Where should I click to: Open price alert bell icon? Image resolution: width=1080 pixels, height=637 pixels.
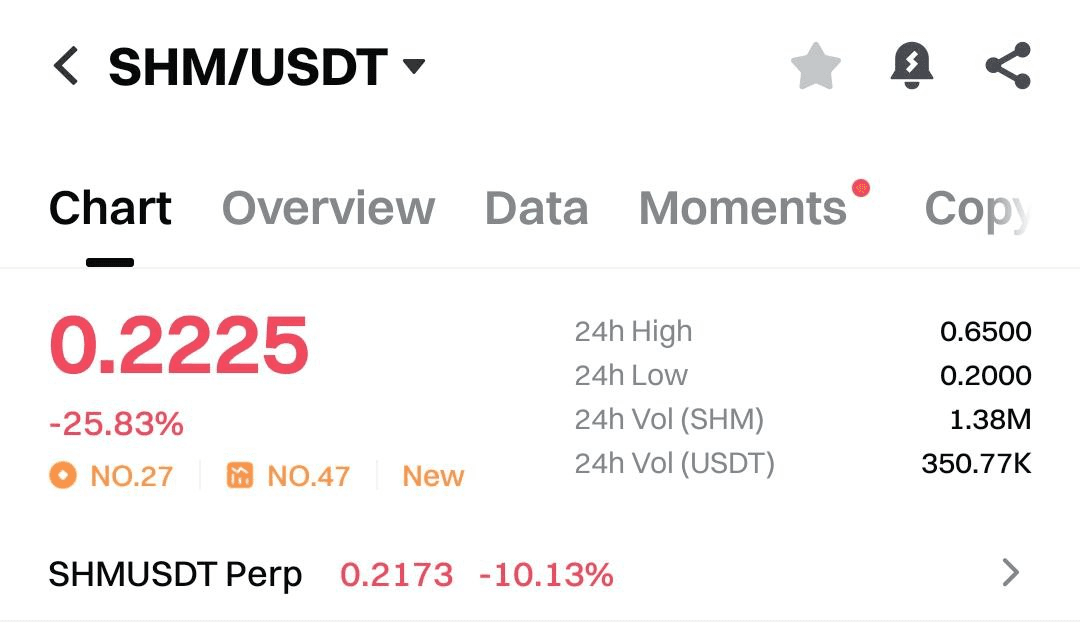(x=911, y=66)
